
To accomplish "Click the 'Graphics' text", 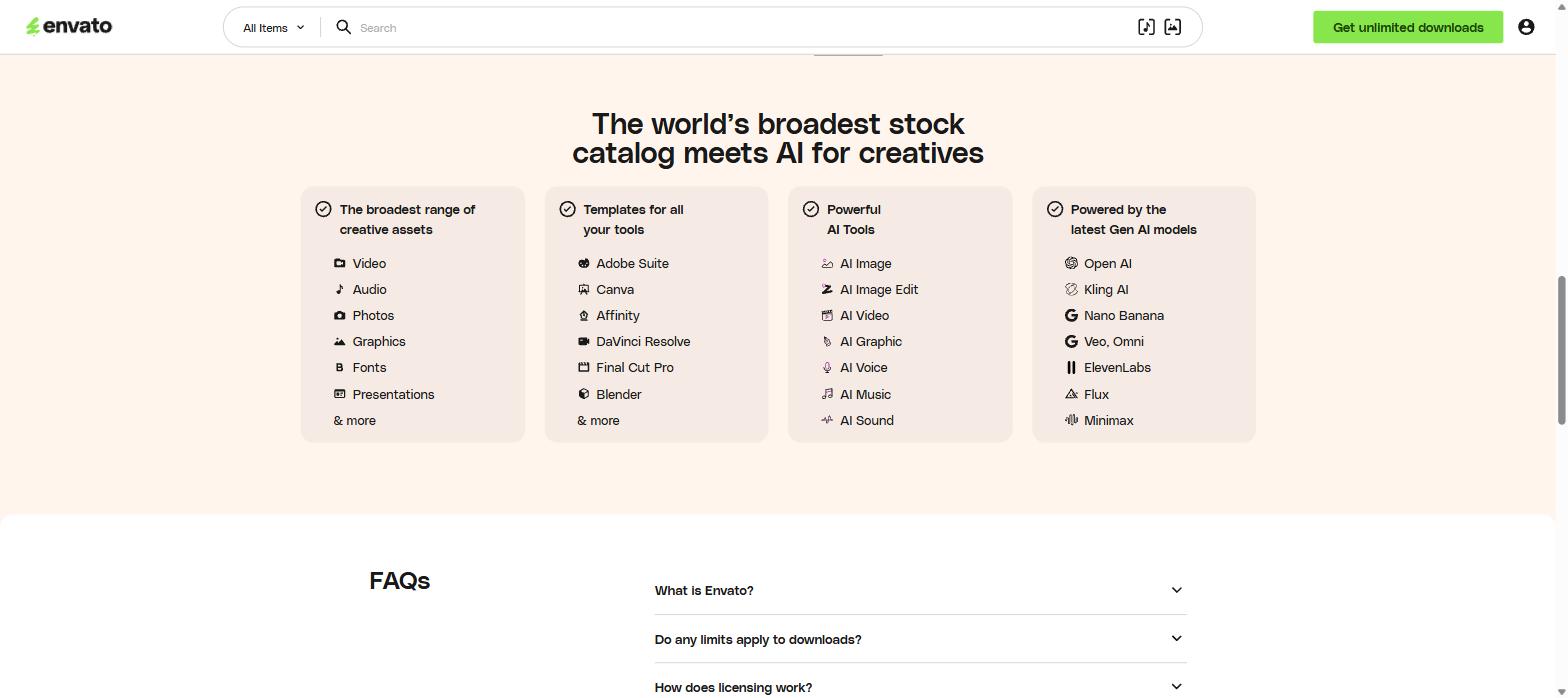I will 379,341.
